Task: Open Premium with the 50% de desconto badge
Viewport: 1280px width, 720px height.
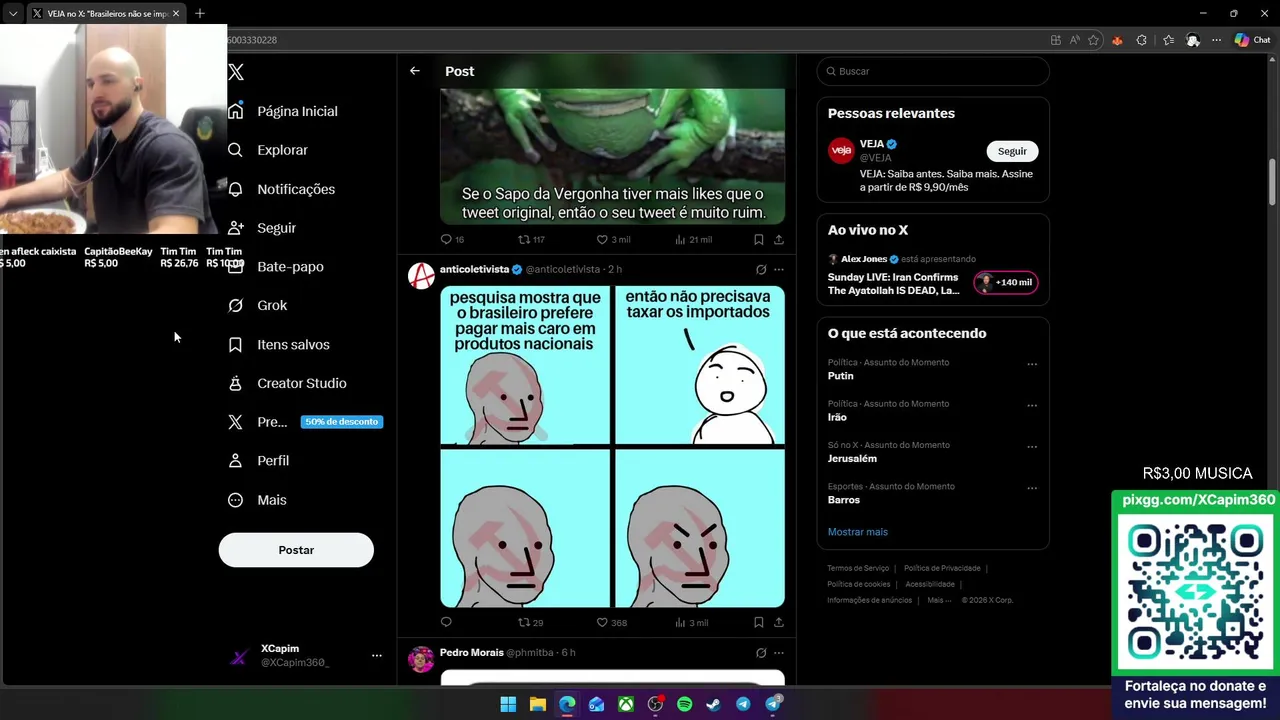Action: [305, 422]
